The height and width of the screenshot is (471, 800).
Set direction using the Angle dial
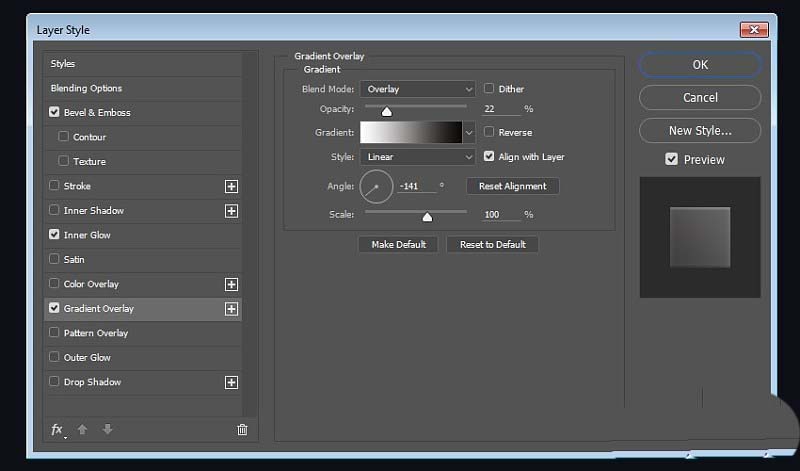coord(376,187)
